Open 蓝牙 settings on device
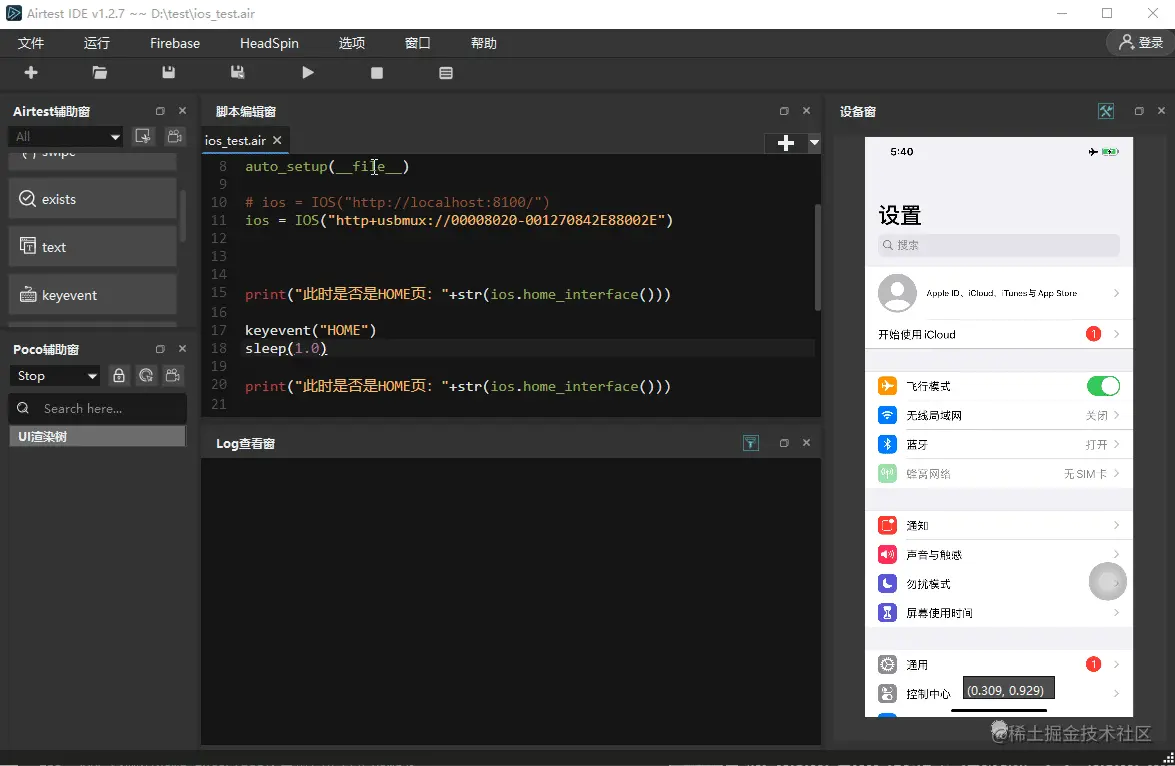1175x766 pixels. 999,444
